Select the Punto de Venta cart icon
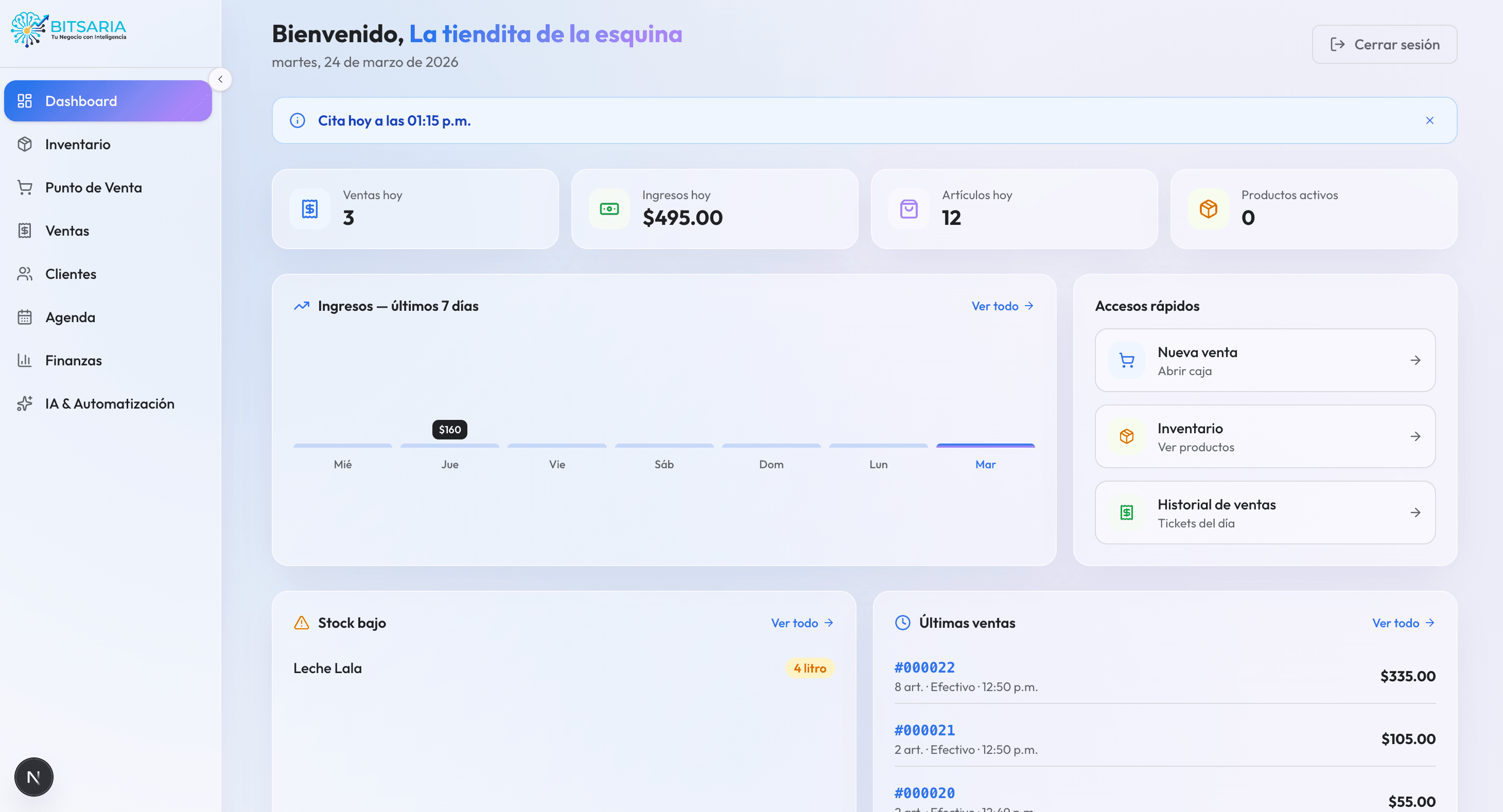 click(x=25, y=187)
